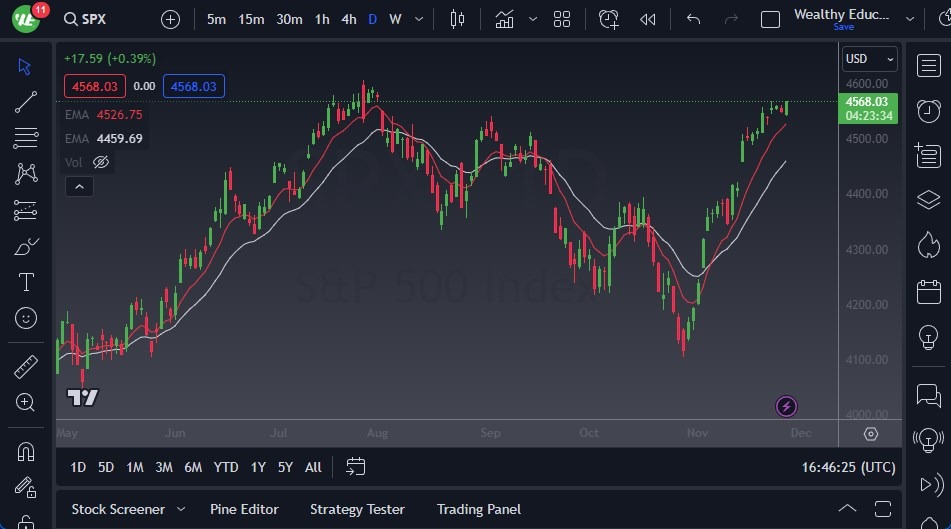Collapse the indicator legend chevron
Viewport: 951px width, 529px height.
point(79,187)
